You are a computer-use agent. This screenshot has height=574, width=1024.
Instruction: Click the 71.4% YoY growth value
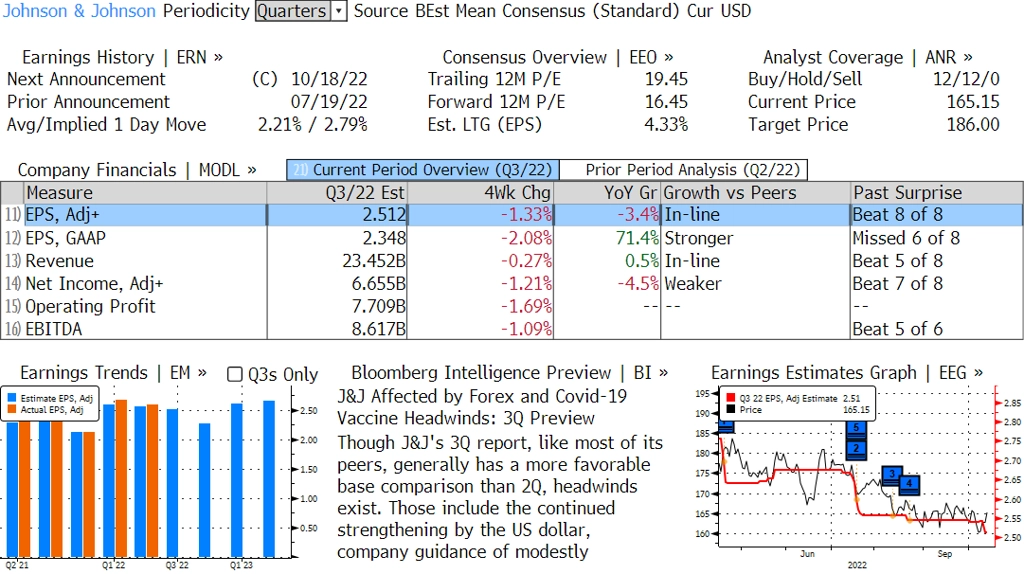tap(637, 238)
